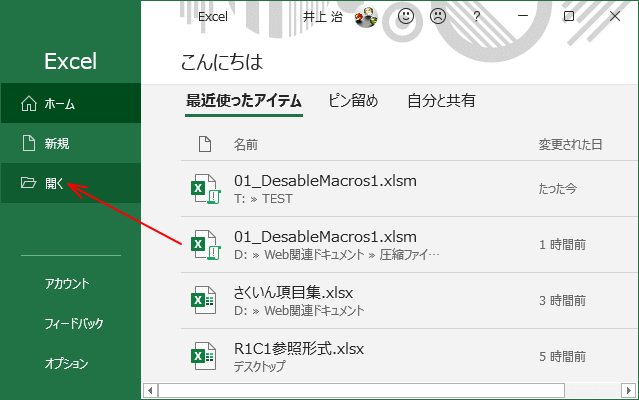Click the Excel icon of さくいん項目集.xlsx
Image resolution: width=639 pixels, height=400 pixels.
point(203,301)
